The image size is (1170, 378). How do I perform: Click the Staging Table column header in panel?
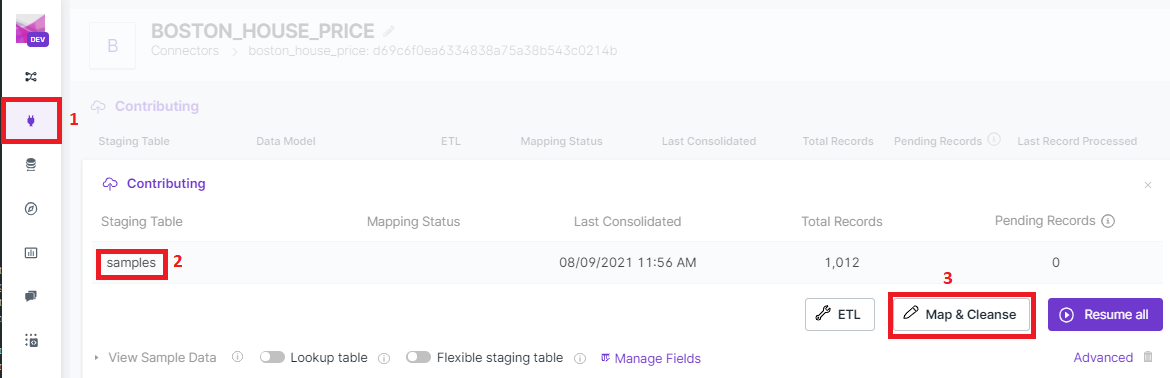[142, 221]
